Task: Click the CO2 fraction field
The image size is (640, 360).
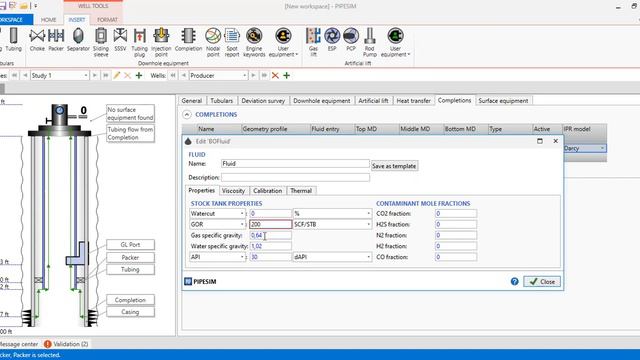Action: (456, 213)
